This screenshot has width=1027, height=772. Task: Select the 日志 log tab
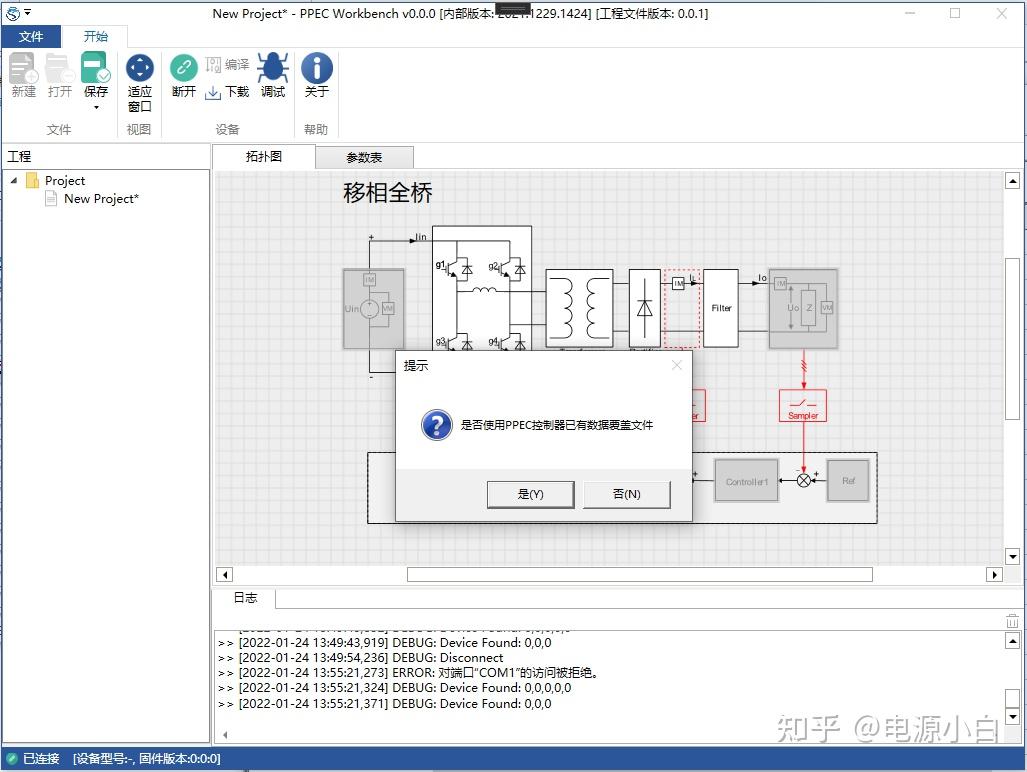point(246,598)
